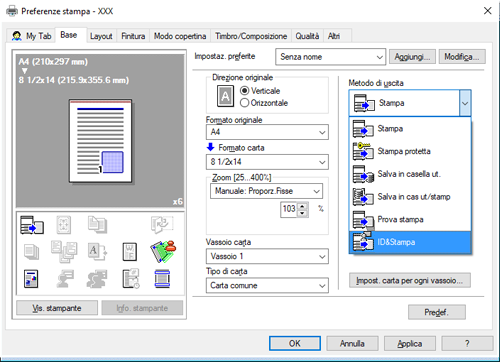The image size is (500, 362).
Task: Open the Timbro/Composizione tab
Action: tap(251, 36)
